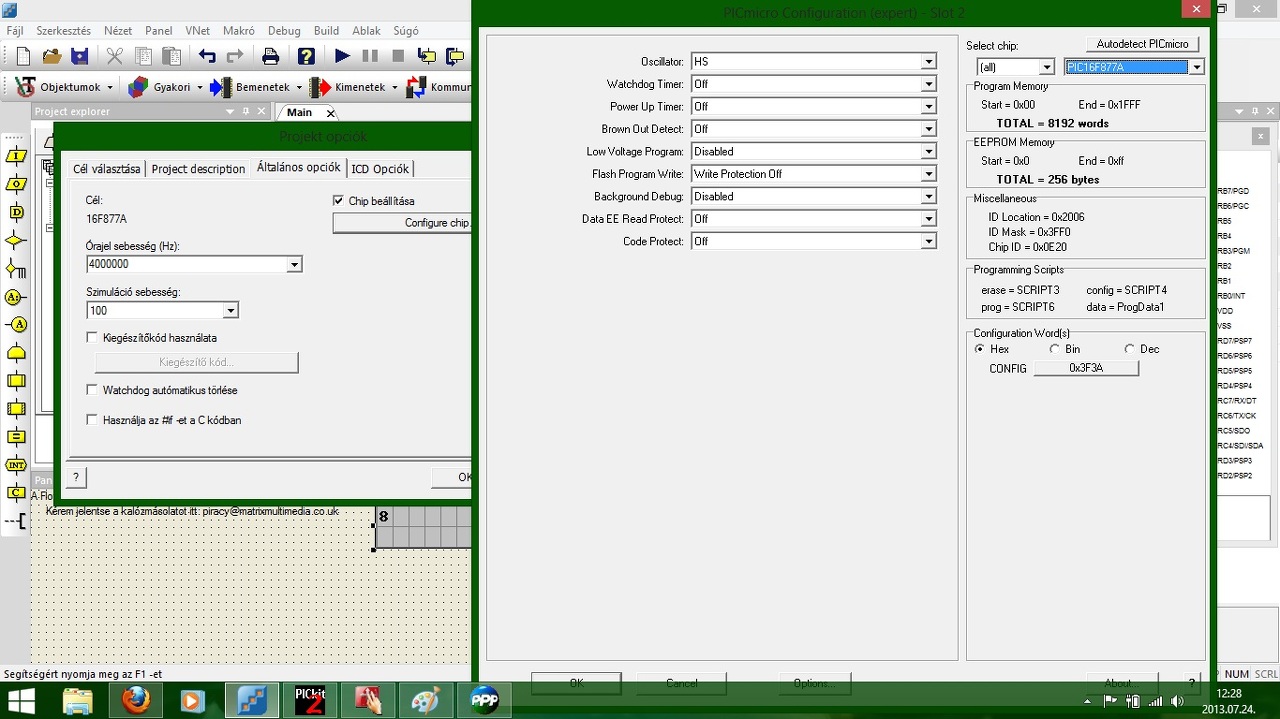Click the Configure chip button
1280x719 pixels.
point(402,223)
